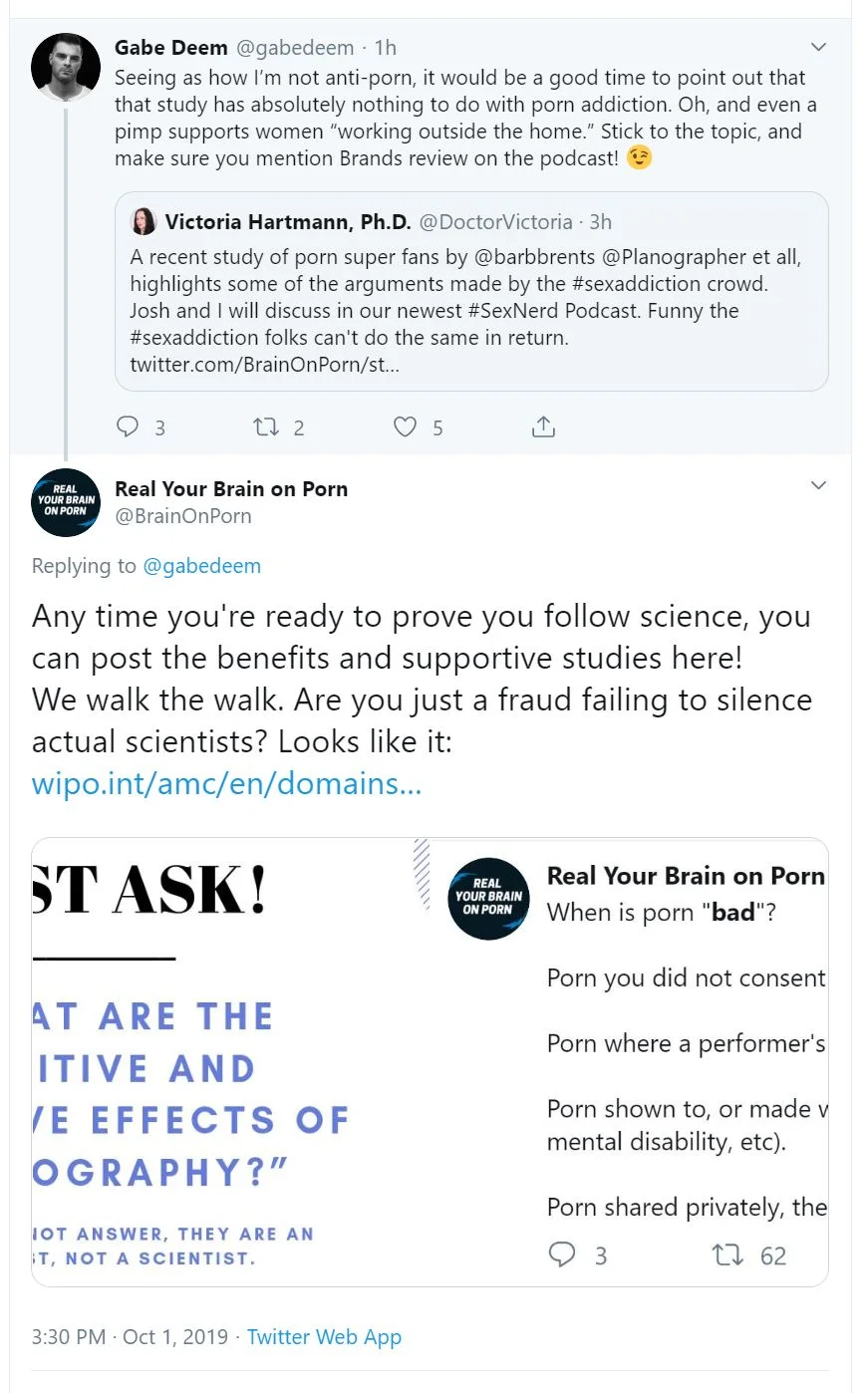Expand the chevron menu on the BrainOnPorn tweet
Image resolution: width=868 pixels, height=1393 pixels.
tap(818, 485)
